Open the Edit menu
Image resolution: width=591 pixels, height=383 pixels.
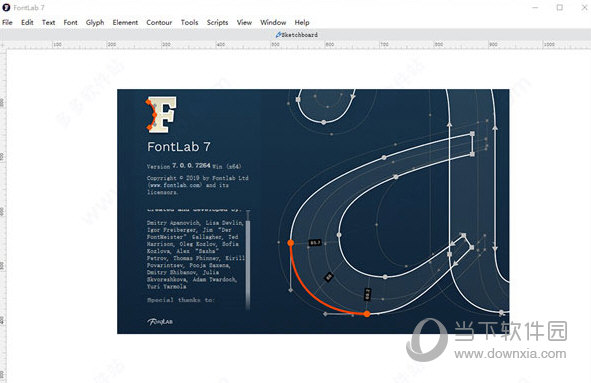[x=27, y=23]
